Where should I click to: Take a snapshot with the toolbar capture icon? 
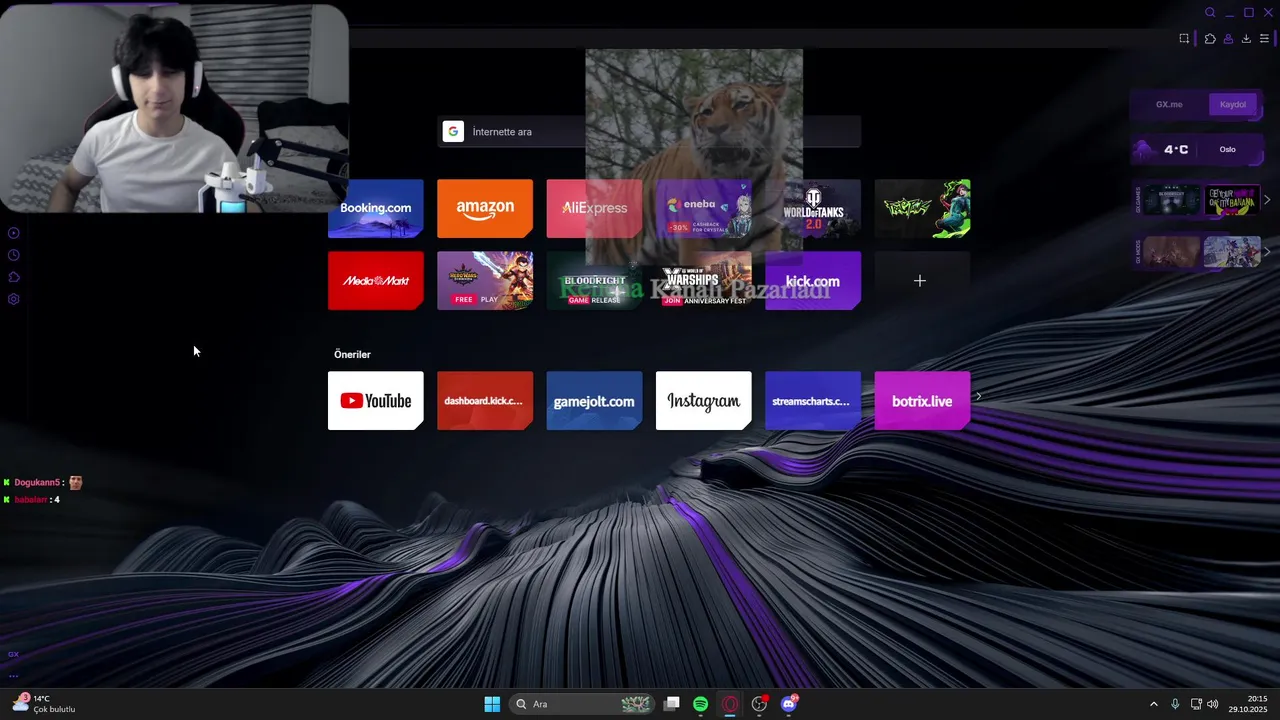pyautogui.click(x=1184, y=39)
